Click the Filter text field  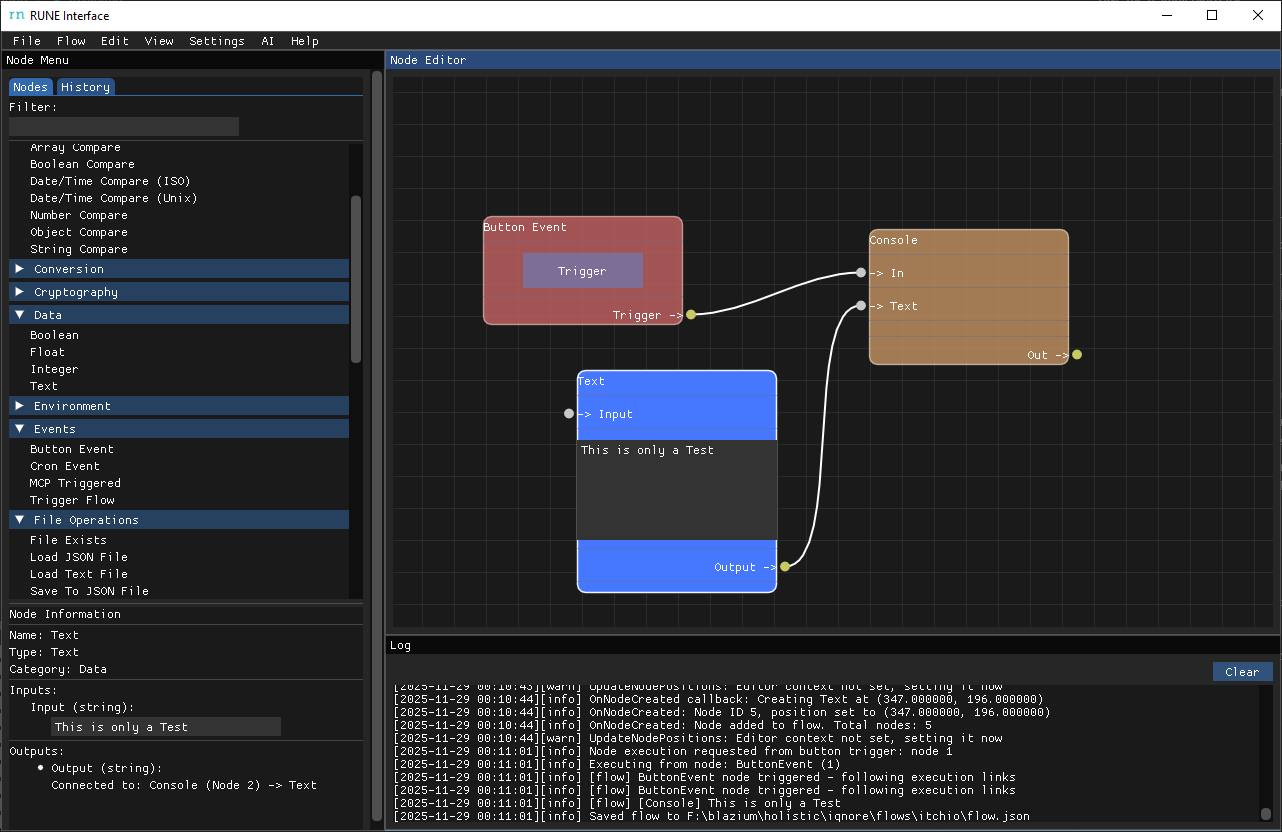pos(124,126)
